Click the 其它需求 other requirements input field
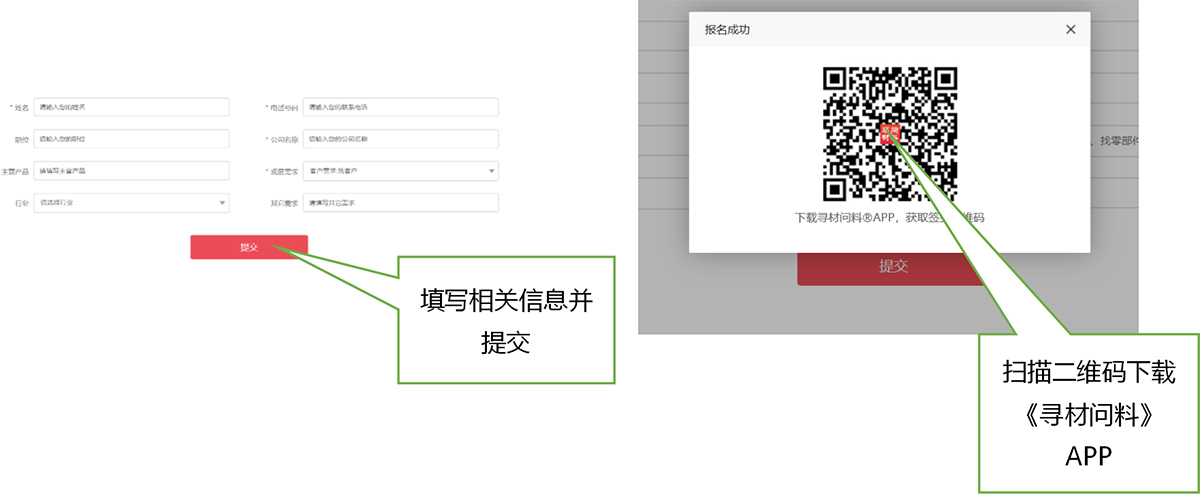This screenshot has height=494, width=1200. pos(400,203)
